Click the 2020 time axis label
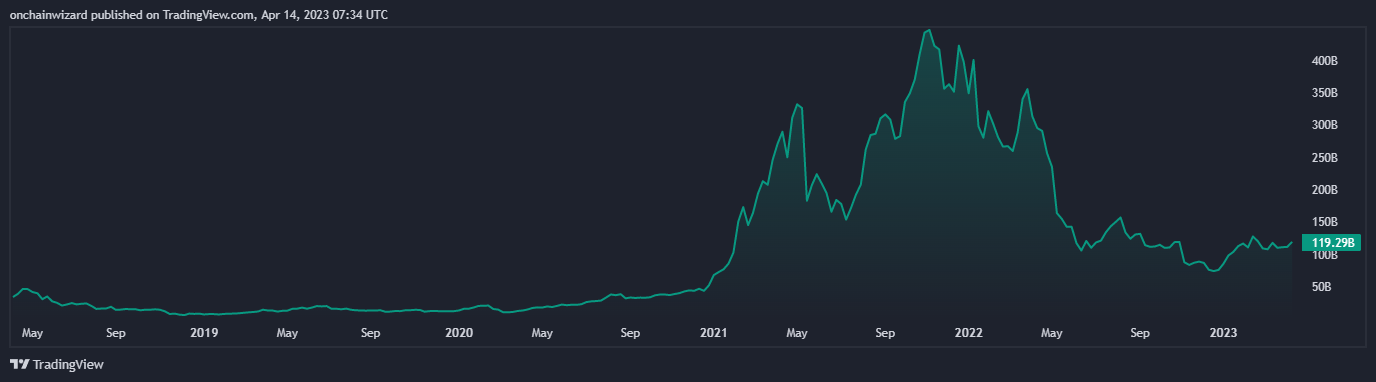Image resolution: width=1376 pixels, height=382 pixels. (x=459, y=332)
